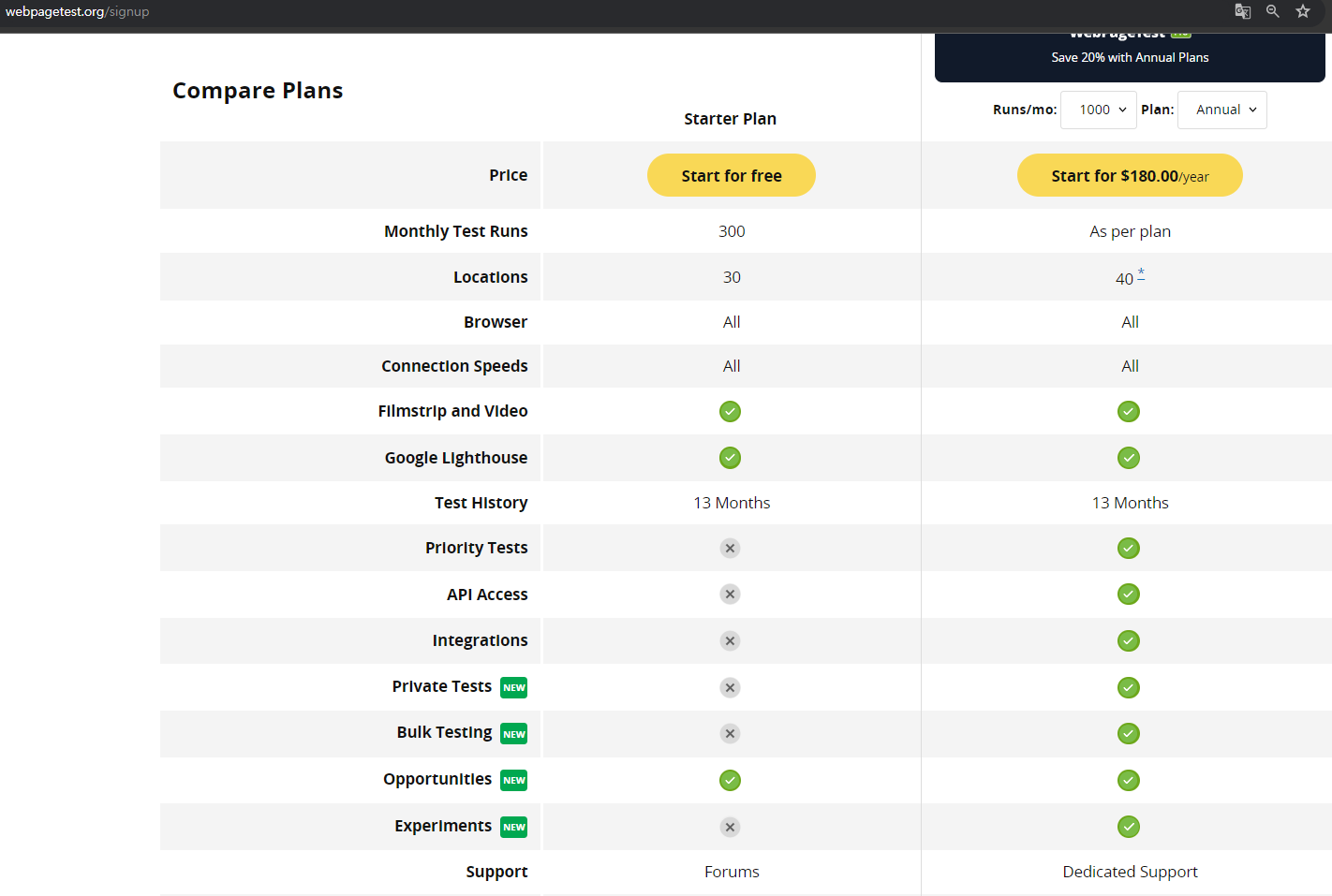Open the Runs/mo 1000 dropdown
1332x896 pixels.
(1099, 110)
